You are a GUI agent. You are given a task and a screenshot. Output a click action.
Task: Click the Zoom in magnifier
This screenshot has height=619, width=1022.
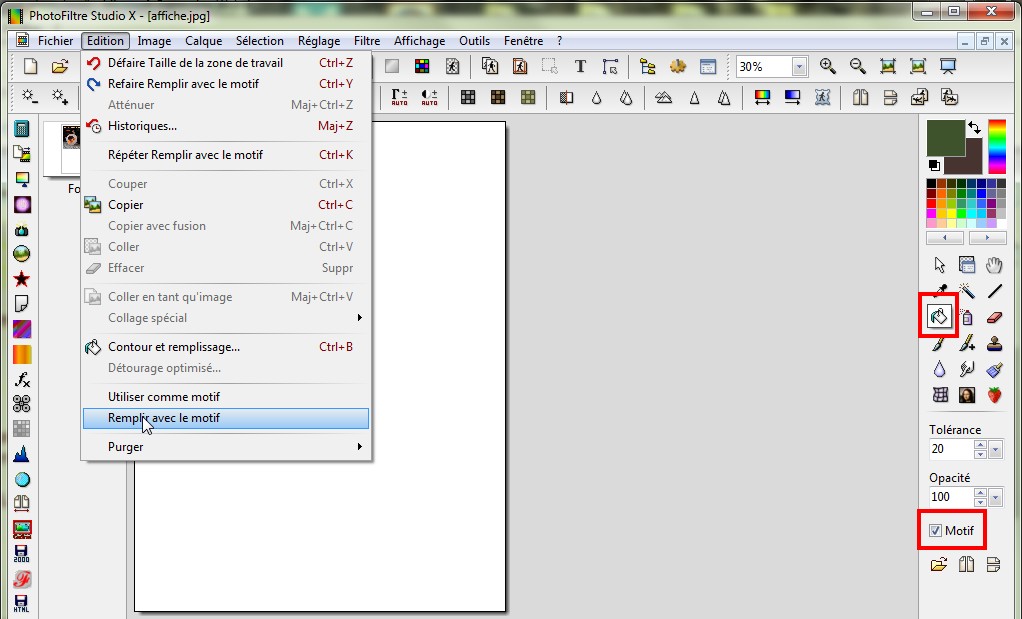pos(828,66)
